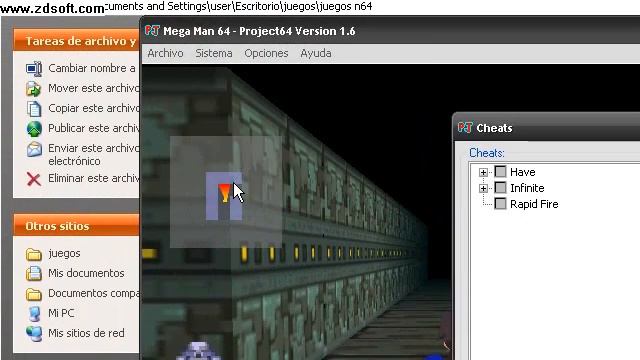
Task: Open the Mi PC link
Action: [61, 313]
